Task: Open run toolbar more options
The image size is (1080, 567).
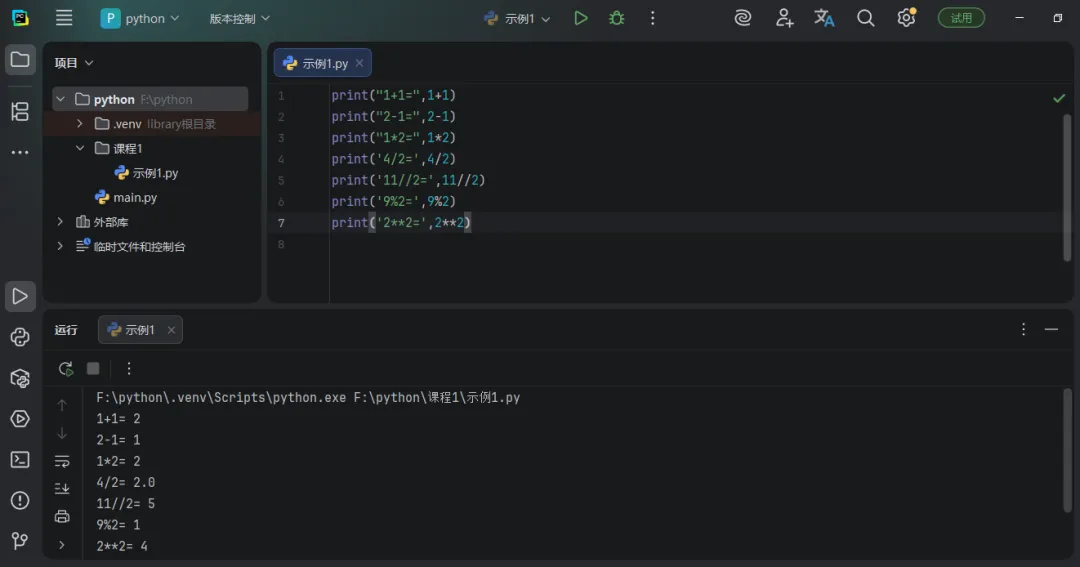Action: pyautogui.click(x=129, y=369)
